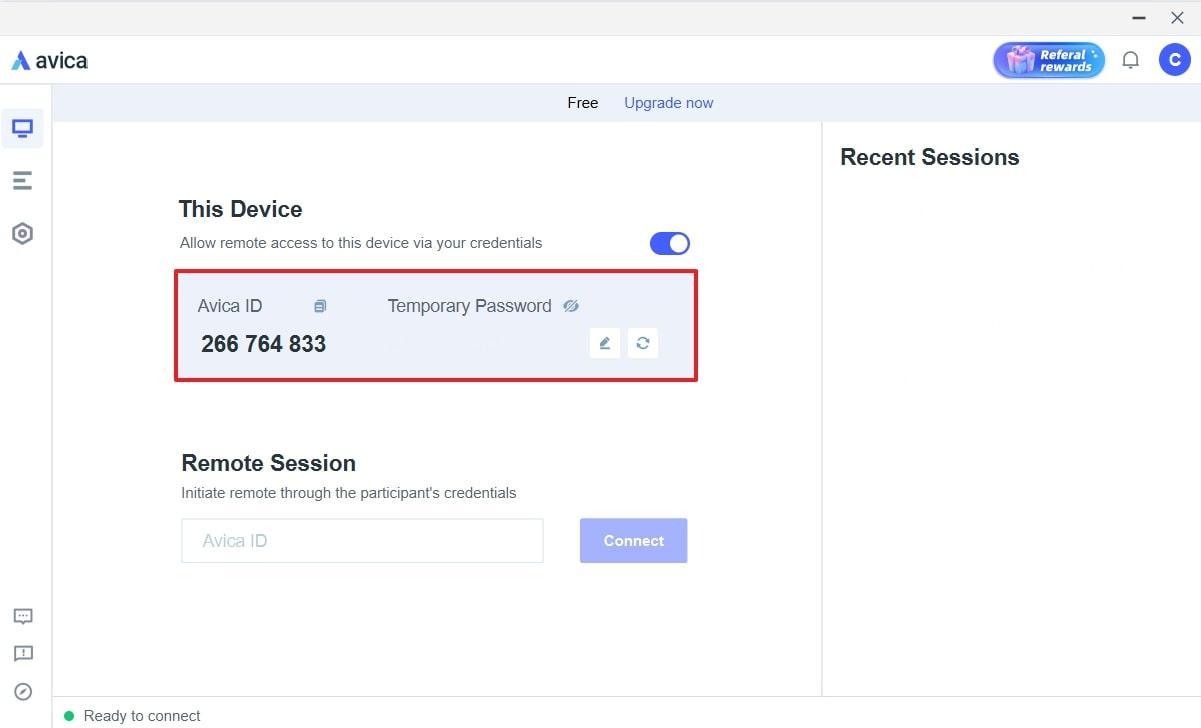Click the compass icon at bottom left
1201x728 pixels.
tap(22, 691)
